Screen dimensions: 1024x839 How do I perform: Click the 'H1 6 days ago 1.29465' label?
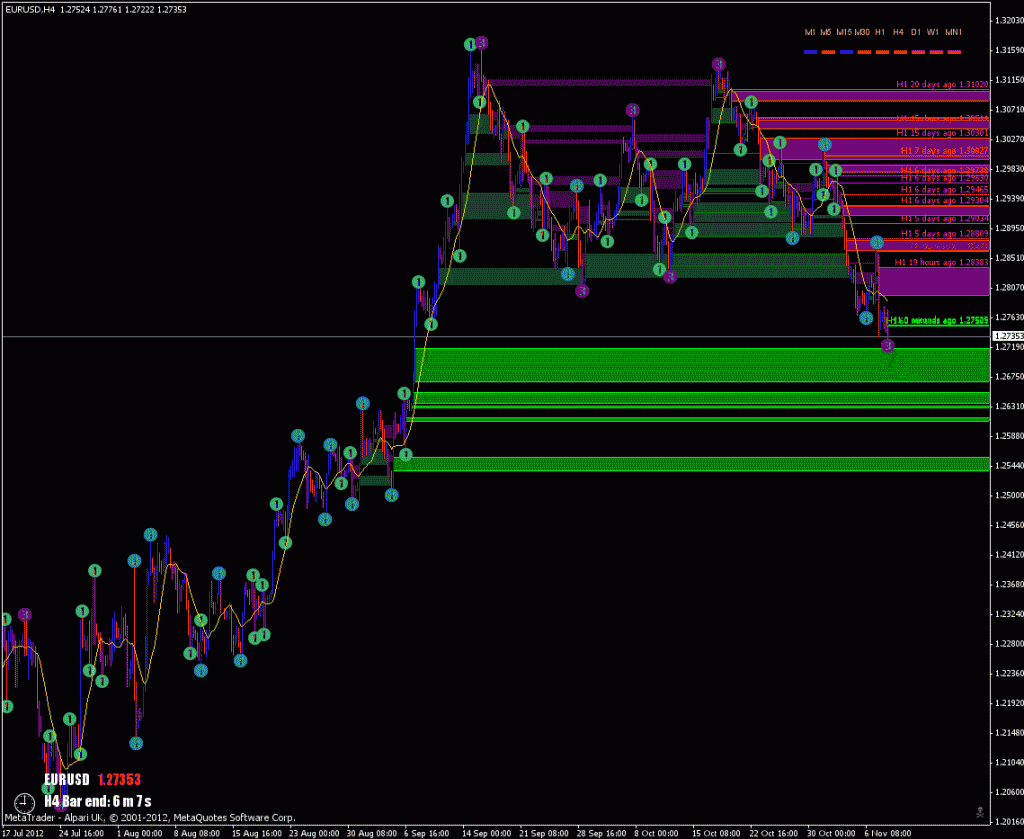[944, 189]
